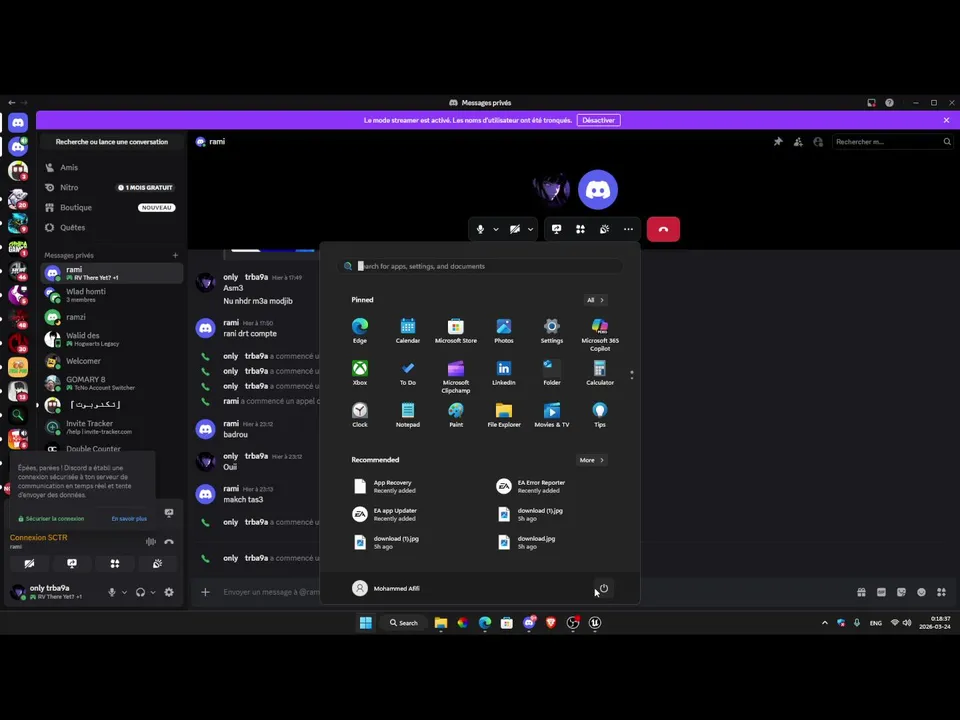Image resolution: width=960 pixels, height=720 pixels.
Task: Open Brave browser from taskbar
Action: [x=551, y=623]
